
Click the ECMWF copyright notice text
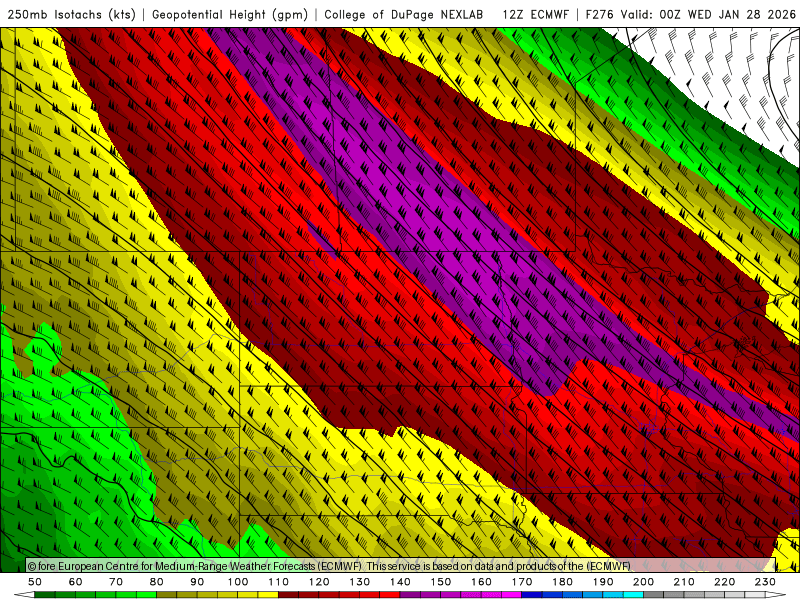(329, 566)
